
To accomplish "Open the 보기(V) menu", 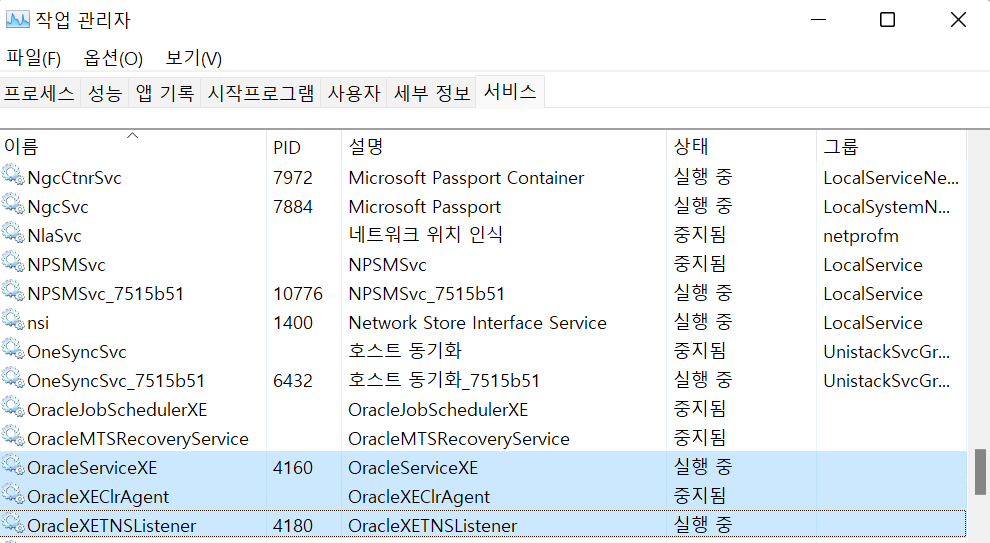I will [193, 59].
